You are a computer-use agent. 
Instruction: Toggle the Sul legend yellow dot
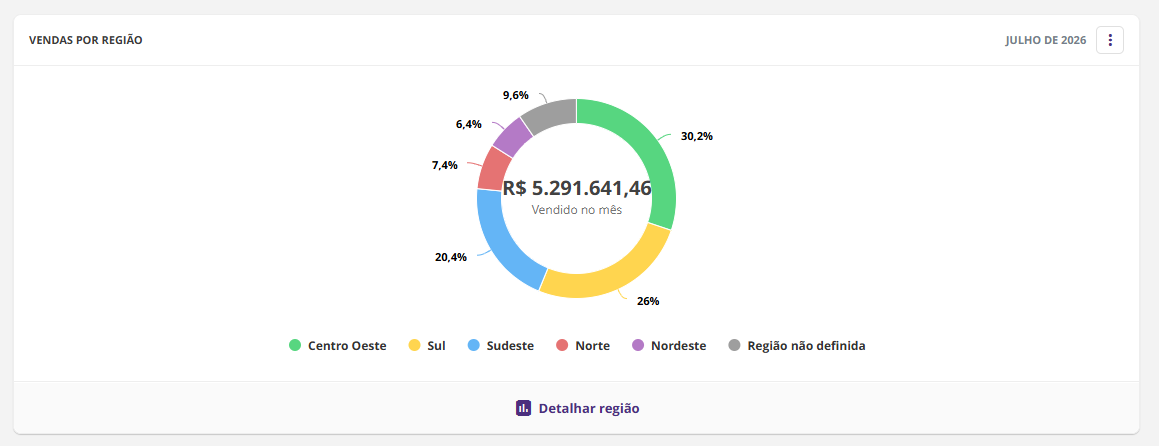click(x=415, y=345)
